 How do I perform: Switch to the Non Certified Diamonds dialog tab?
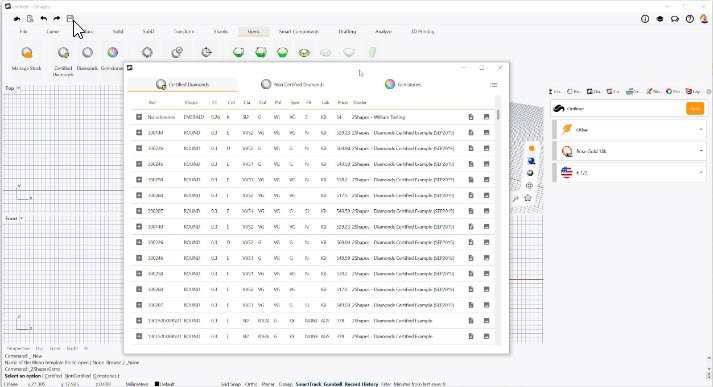pyautogui.click(x=292, y=84)
